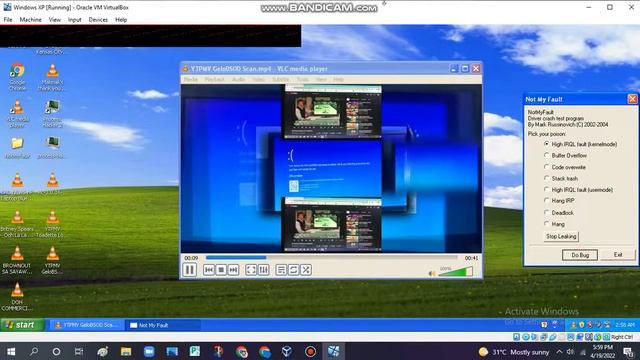Open the VLC Video menu
This screenshot has width=640, height=360.
click(258, 79)
